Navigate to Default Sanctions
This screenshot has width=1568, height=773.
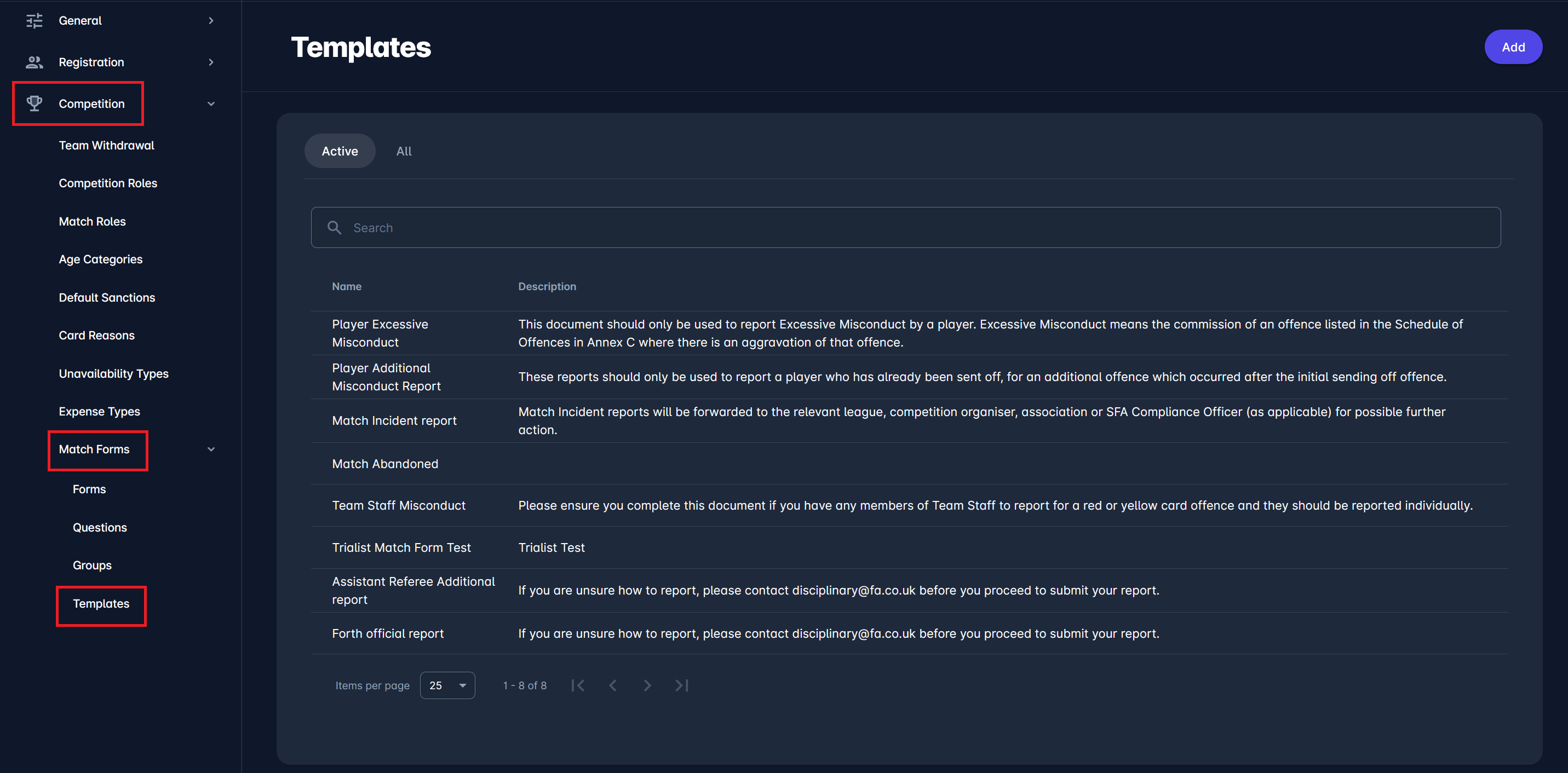click(107, 298)
